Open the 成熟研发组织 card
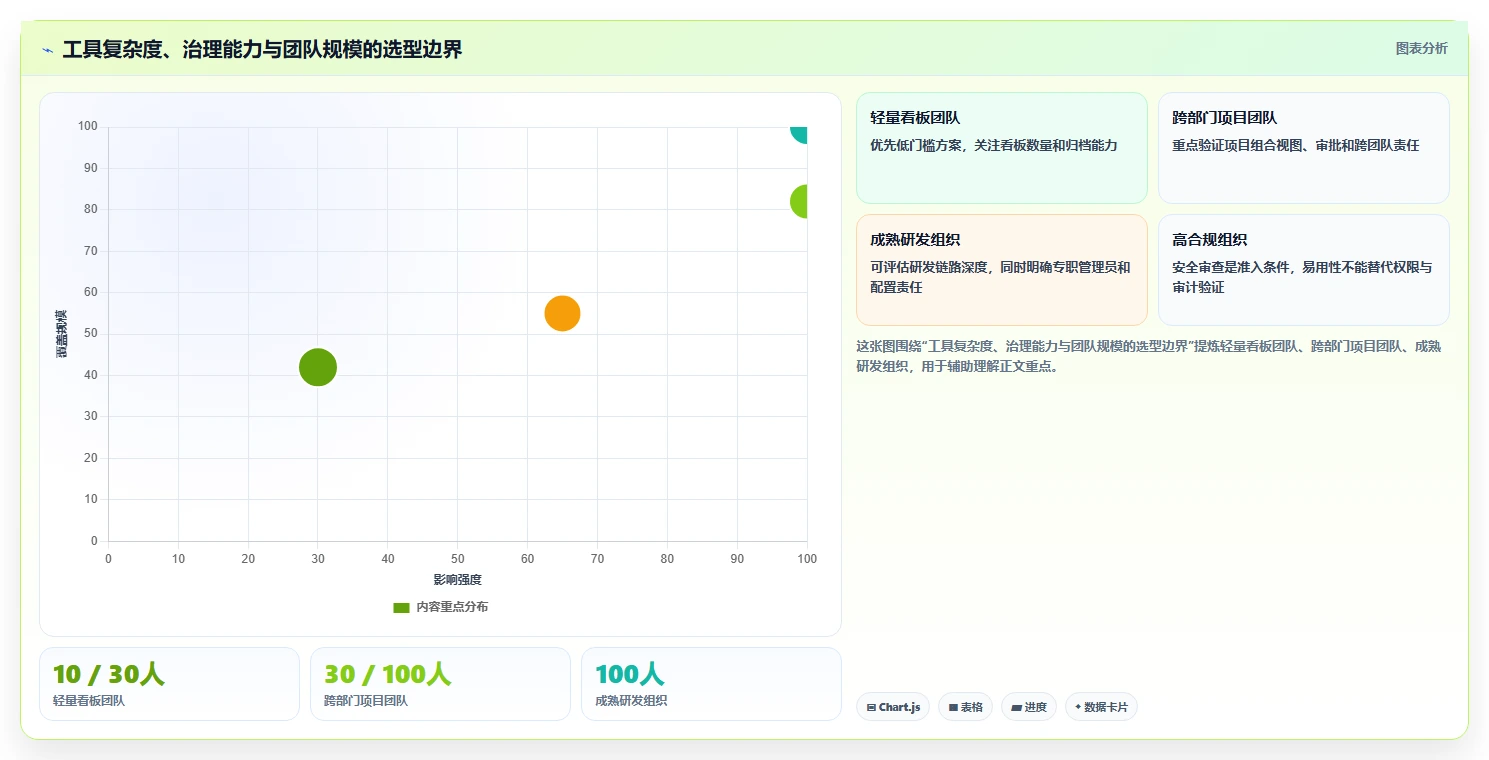 click(x=1001, y=270)
